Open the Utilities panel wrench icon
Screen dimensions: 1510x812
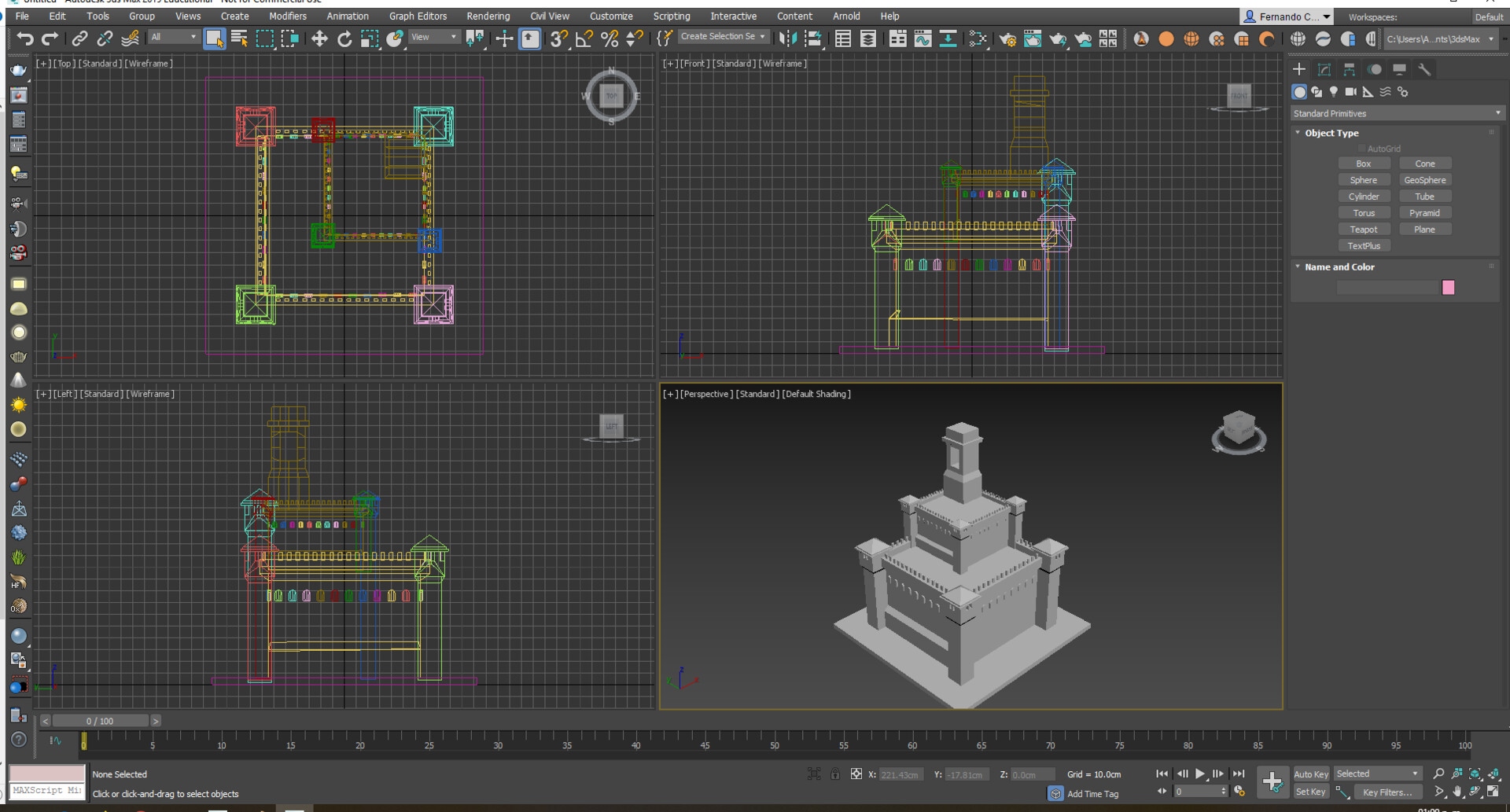point(1424,70)
